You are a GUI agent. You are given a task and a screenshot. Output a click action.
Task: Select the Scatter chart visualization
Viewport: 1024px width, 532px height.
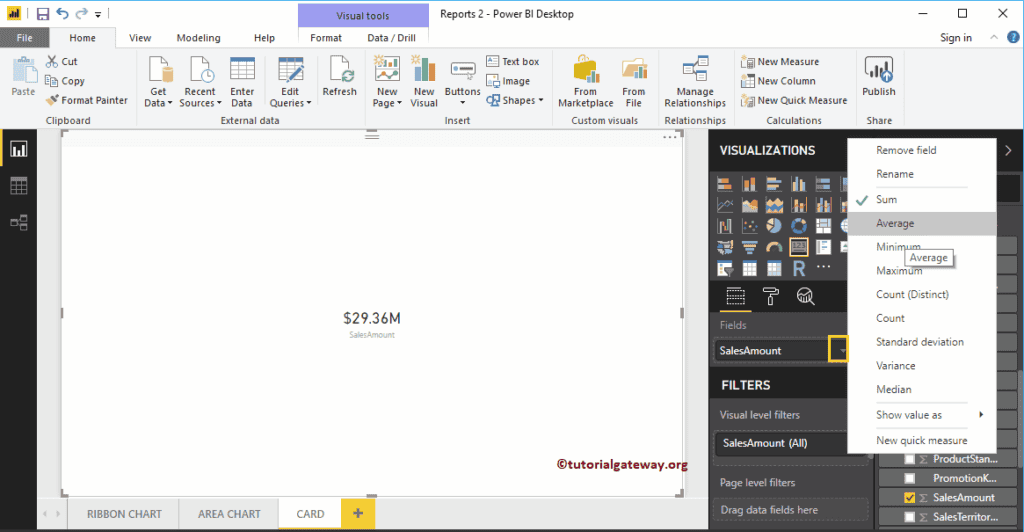(x=749, y=227)
